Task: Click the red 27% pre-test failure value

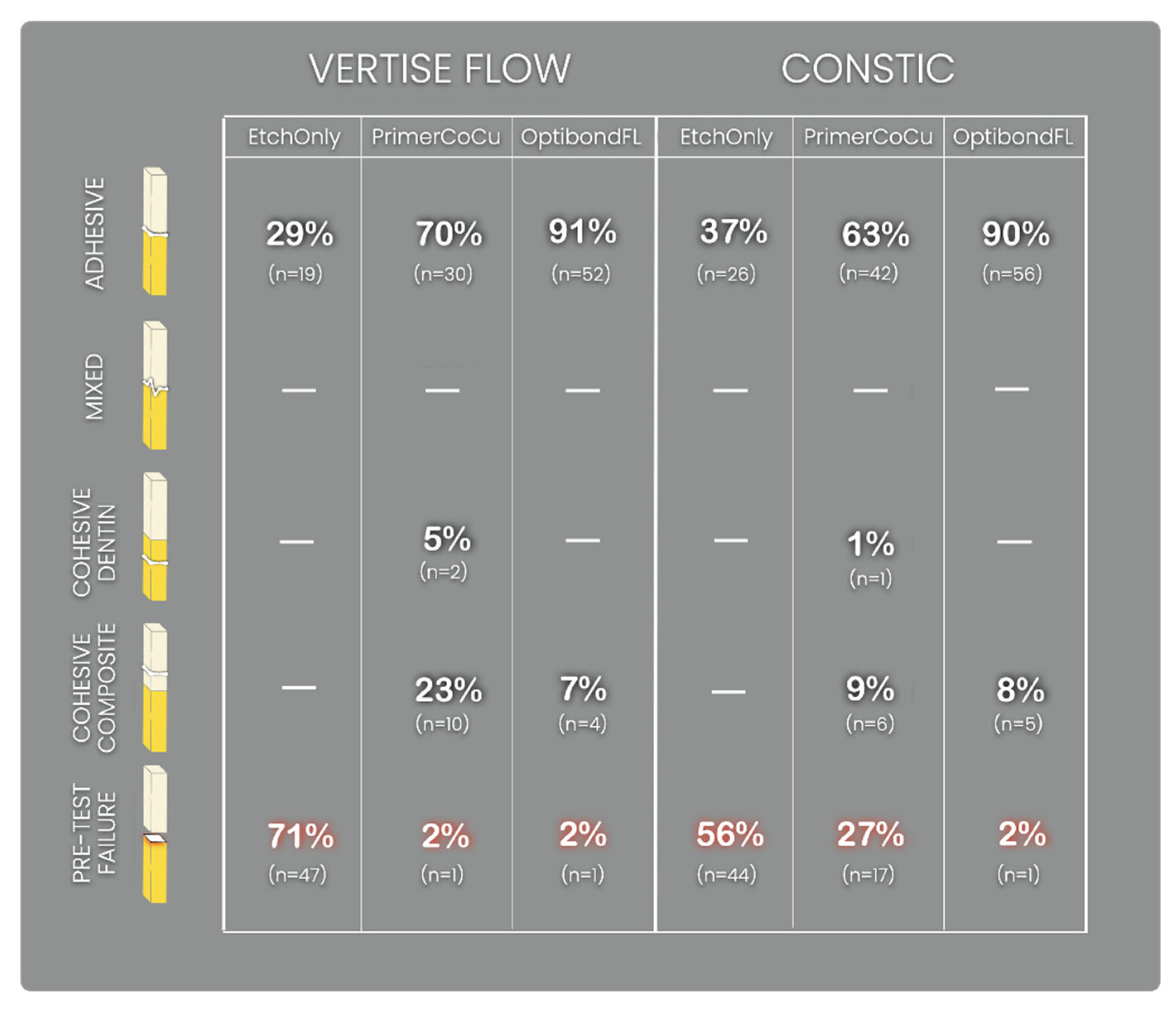Action: tap(870, 834)
